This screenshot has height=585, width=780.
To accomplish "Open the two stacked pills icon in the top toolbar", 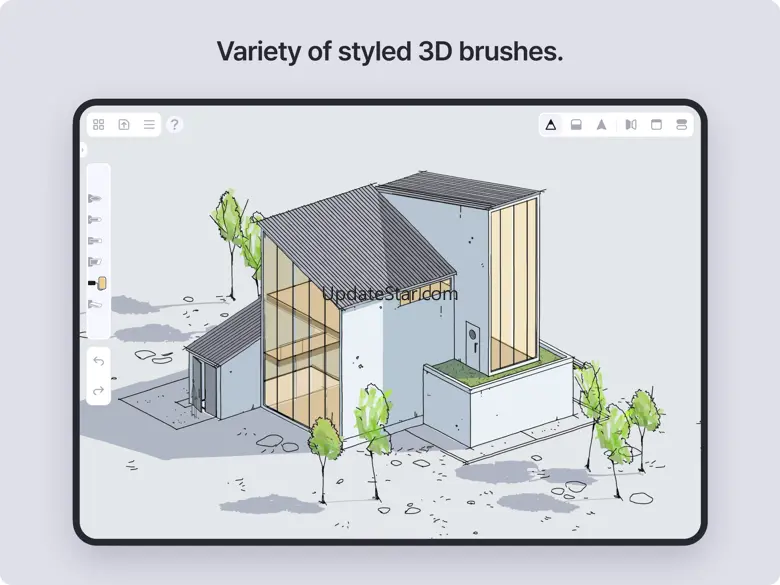I will (x=682, y=124).
